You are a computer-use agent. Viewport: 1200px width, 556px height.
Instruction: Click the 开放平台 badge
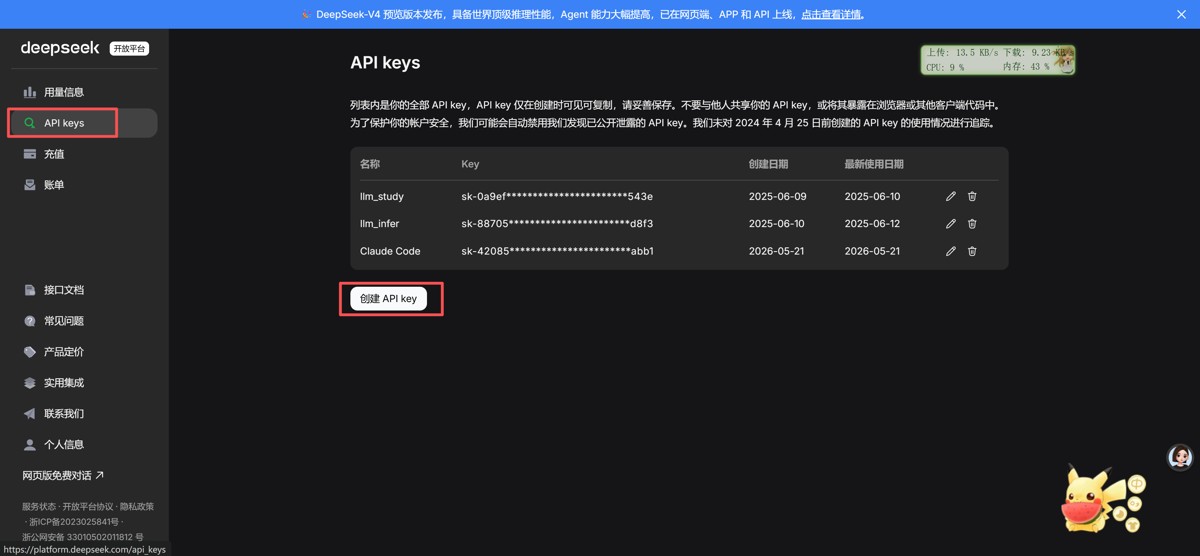(129, 48)
